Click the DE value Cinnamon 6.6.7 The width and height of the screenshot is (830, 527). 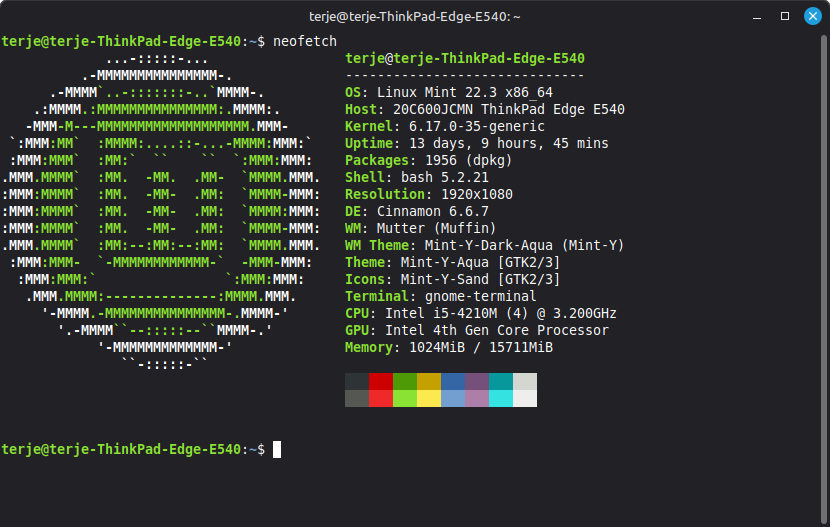click(x=432, y=211)
